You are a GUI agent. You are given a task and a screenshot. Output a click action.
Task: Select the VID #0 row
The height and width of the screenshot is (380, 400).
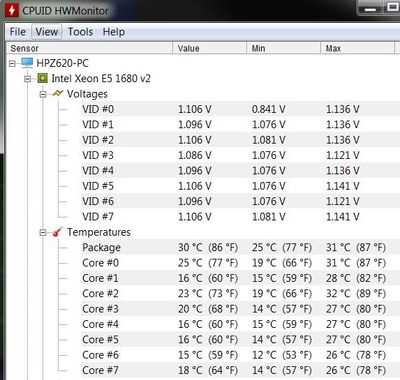point(240,109)
